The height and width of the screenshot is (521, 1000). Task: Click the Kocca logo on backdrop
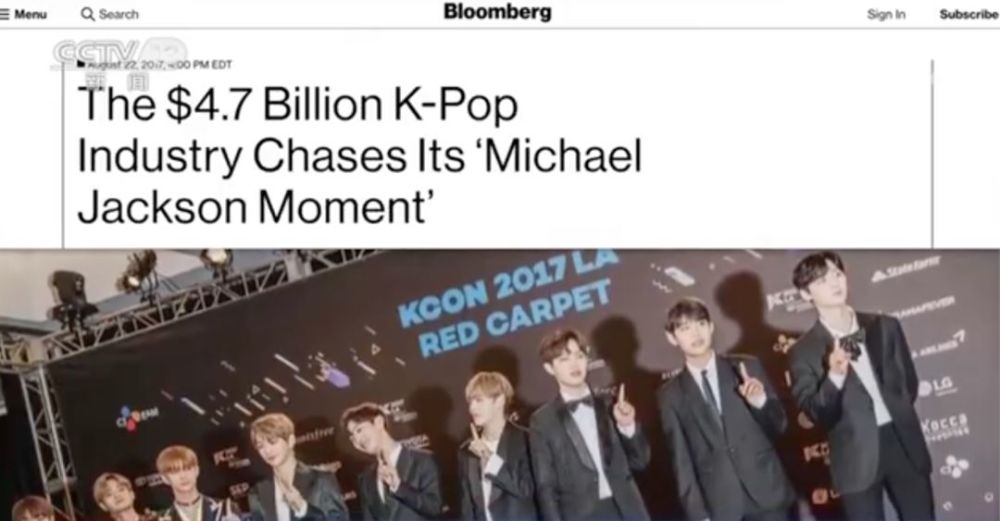pyautogui.click(x=945, y=423)
